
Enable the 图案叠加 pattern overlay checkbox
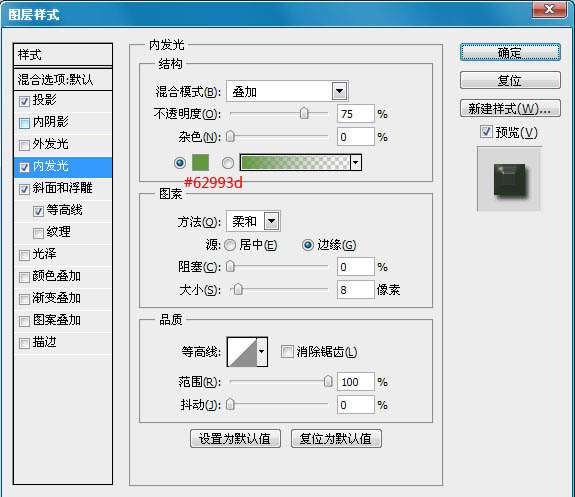point(24,322)
